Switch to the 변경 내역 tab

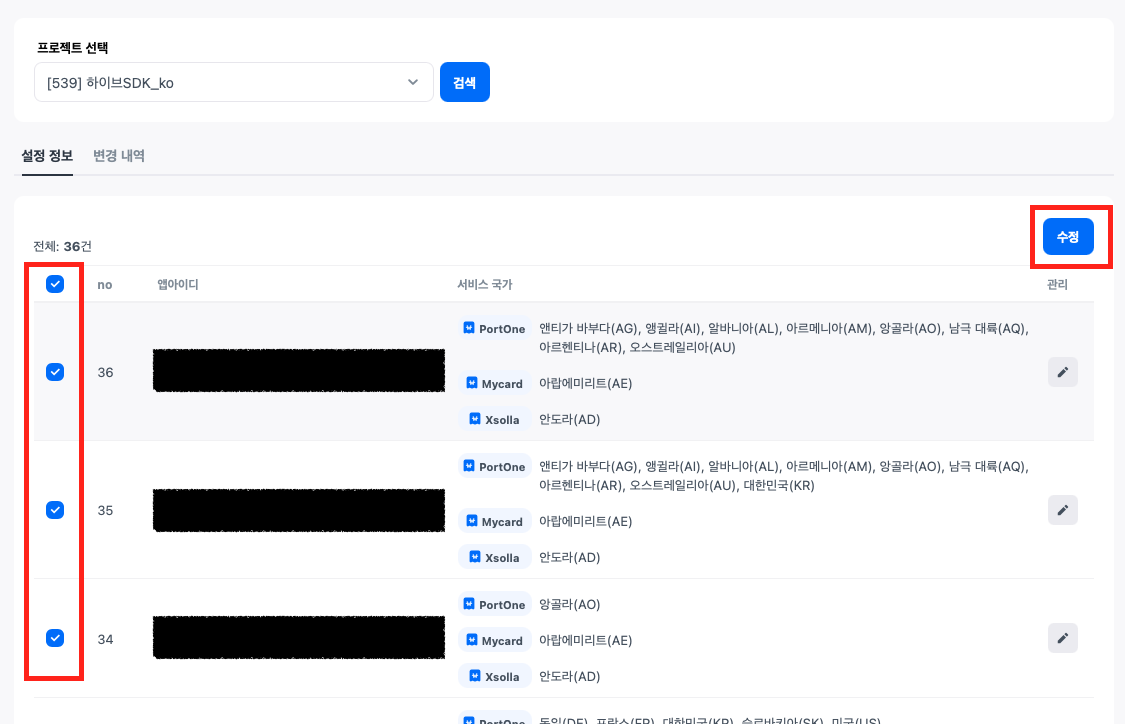(119, 156)
